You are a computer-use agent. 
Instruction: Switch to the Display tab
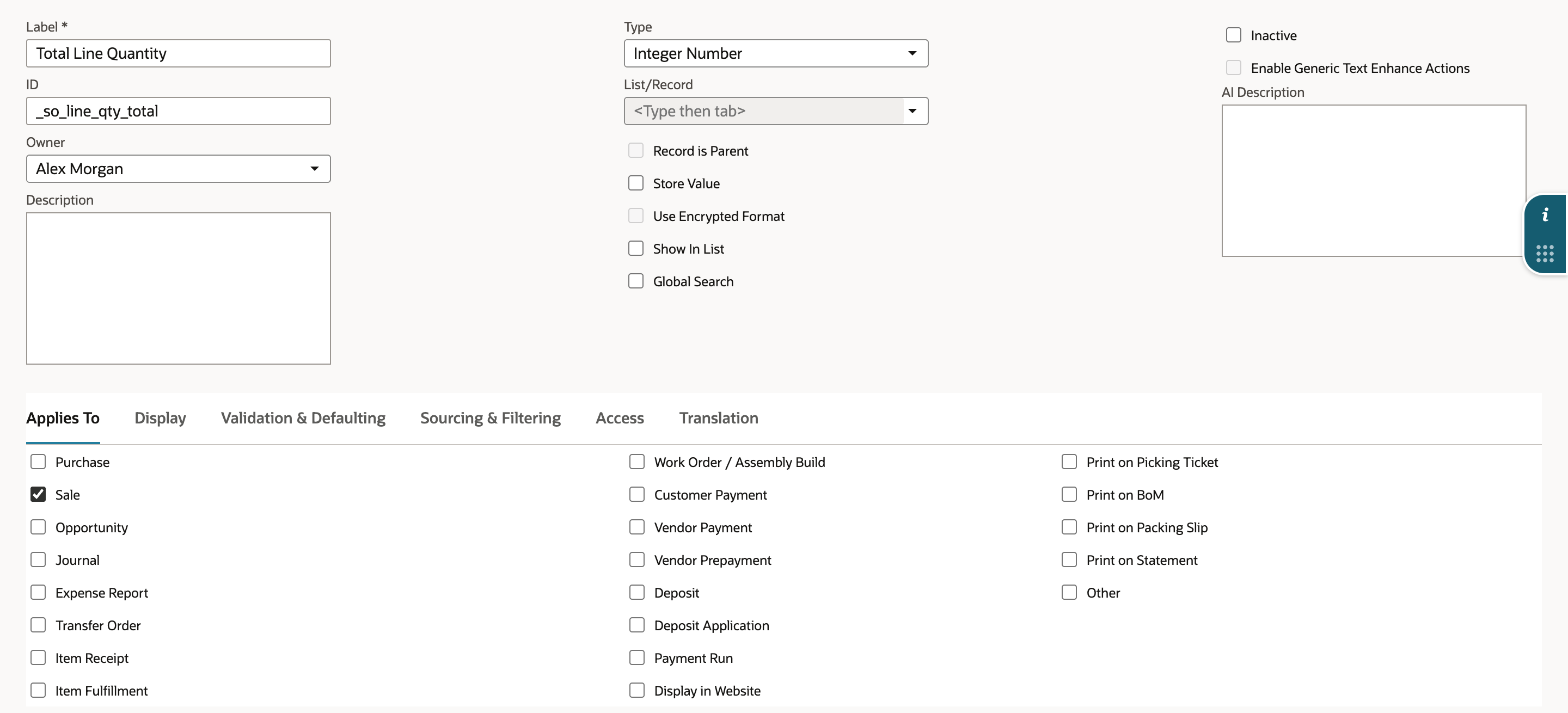160,418
